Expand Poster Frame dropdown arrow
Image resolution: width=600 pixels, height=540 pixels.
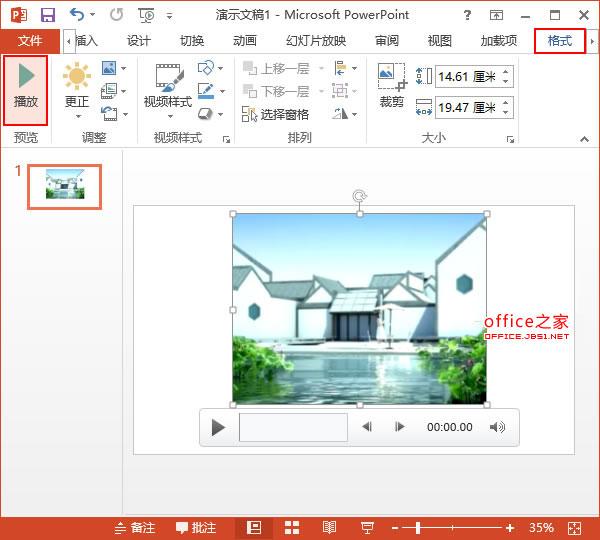tap(124, 91)
